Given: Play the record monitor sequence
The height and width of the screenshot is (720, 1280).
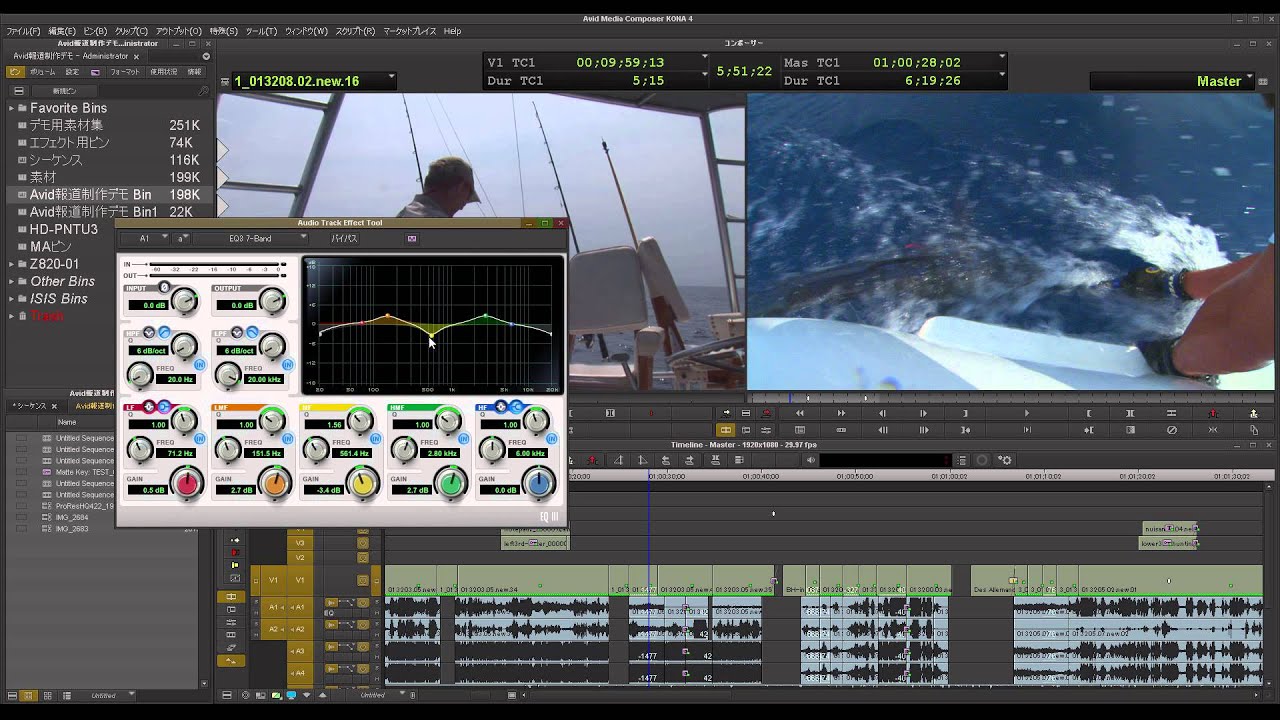Looking at the screenshot, I should [1027, 413].
